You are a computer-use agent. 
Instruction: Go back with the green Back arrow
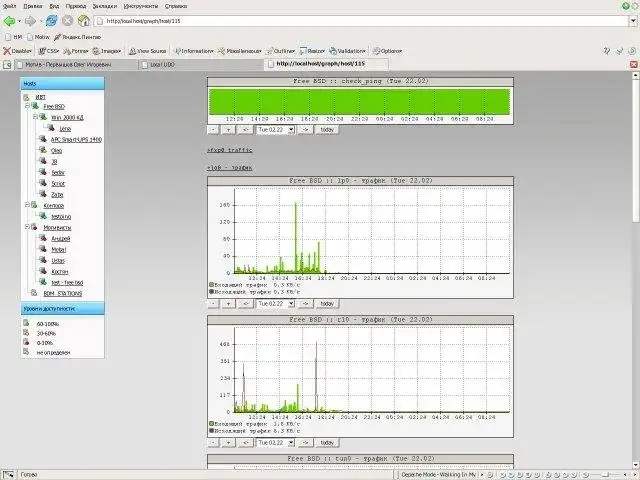tap(9, 21)
